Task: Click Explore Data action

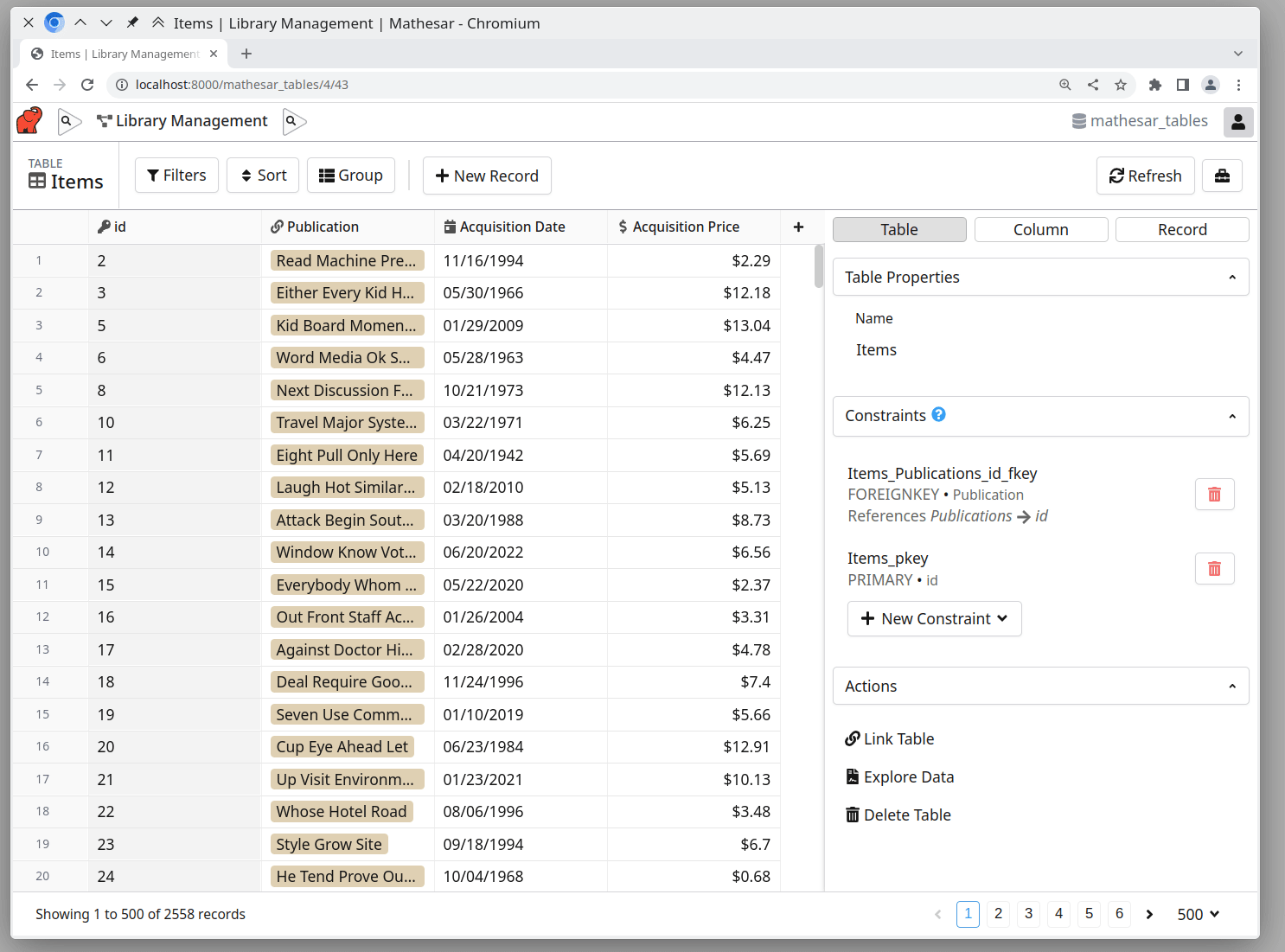Action: (x=899, y=777)
